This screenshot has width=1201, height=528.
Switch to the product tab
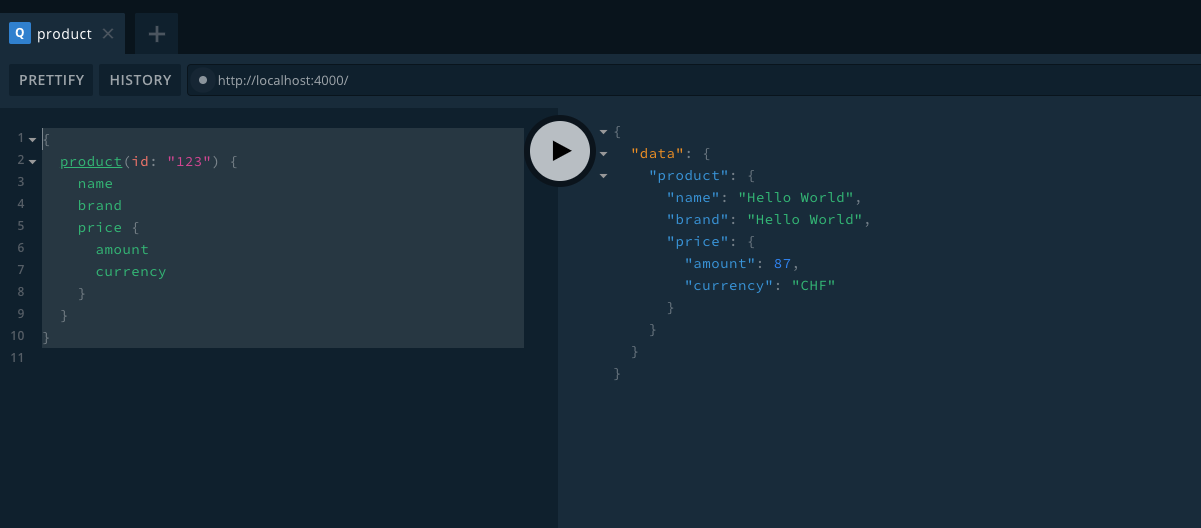pos(64,34)
